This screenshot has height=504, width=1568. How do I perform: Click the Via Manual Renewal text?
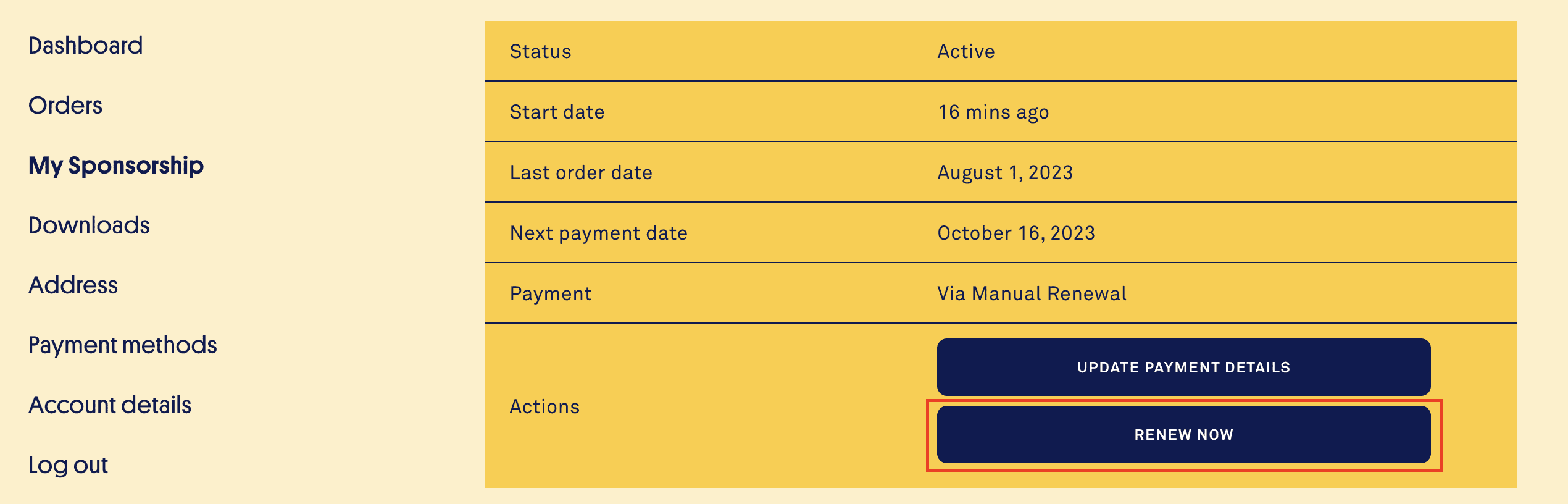coord(1032,293)
